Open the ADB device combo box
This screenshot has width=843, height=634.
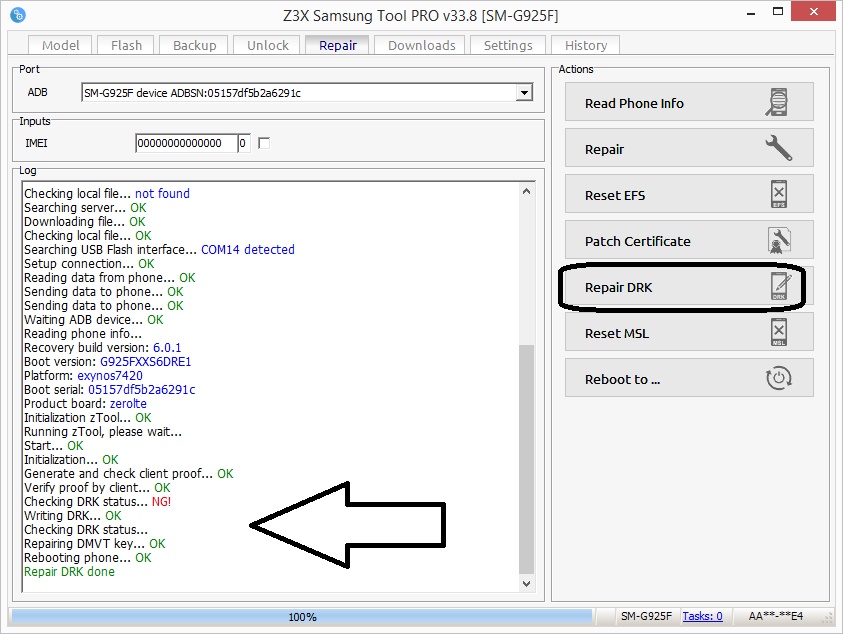point(306,92)
